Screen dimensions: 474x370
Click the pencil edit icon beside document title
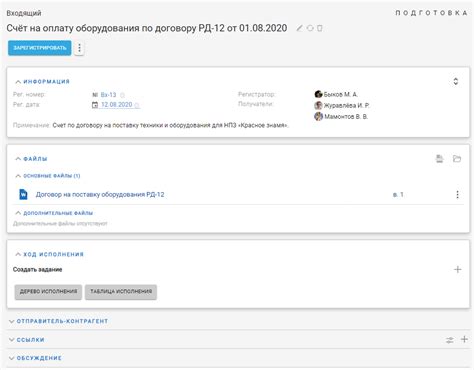coord(299,28)
